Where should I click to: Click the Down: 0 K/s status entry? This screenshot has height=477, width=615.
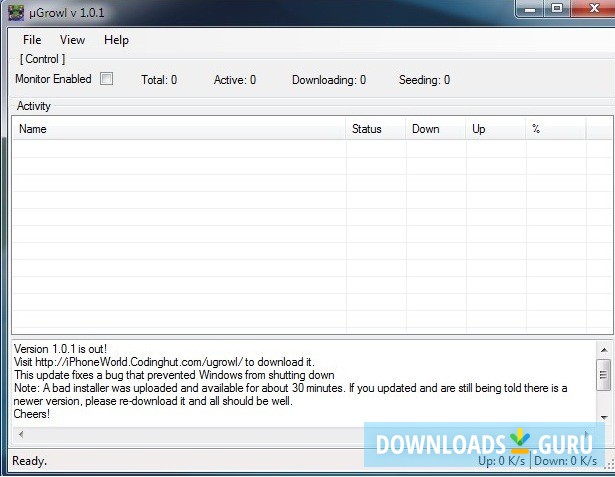[565, 461]
